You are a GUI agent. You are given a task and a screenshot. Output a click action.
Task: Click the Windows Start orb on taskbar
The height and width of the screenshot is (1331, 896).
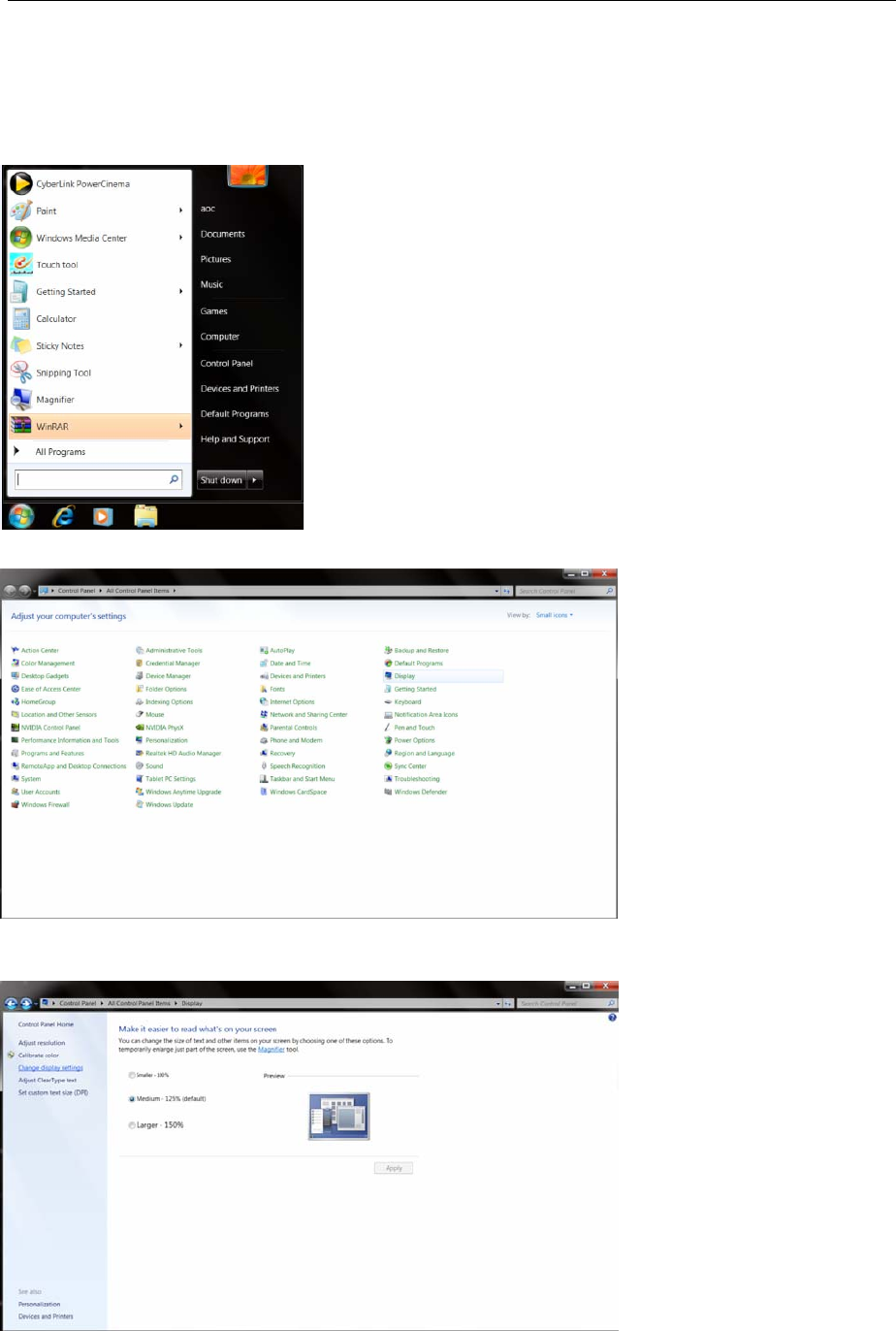(21, 516)
